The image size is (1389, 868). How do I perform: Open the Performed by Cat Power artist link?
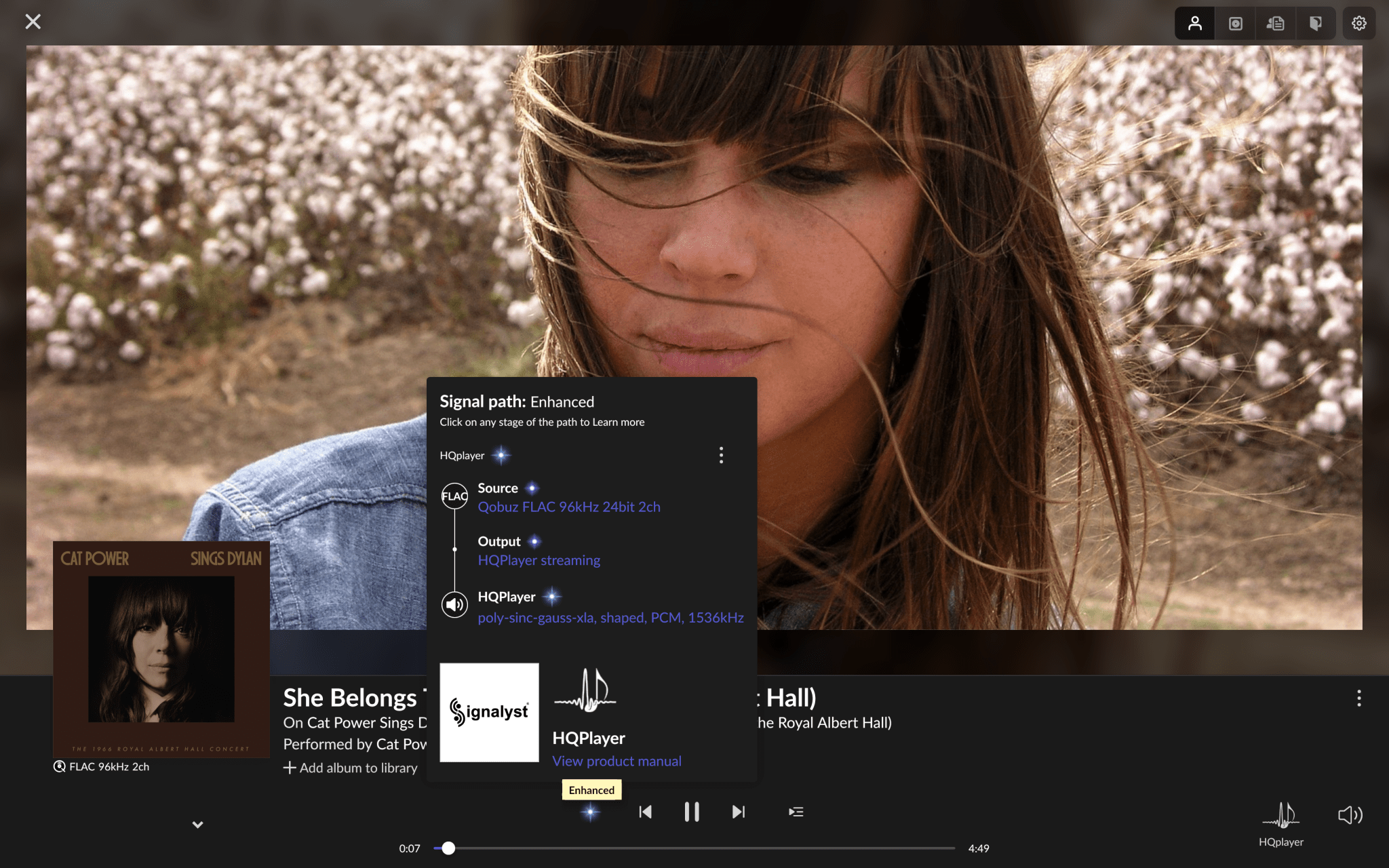pos(355,744)
